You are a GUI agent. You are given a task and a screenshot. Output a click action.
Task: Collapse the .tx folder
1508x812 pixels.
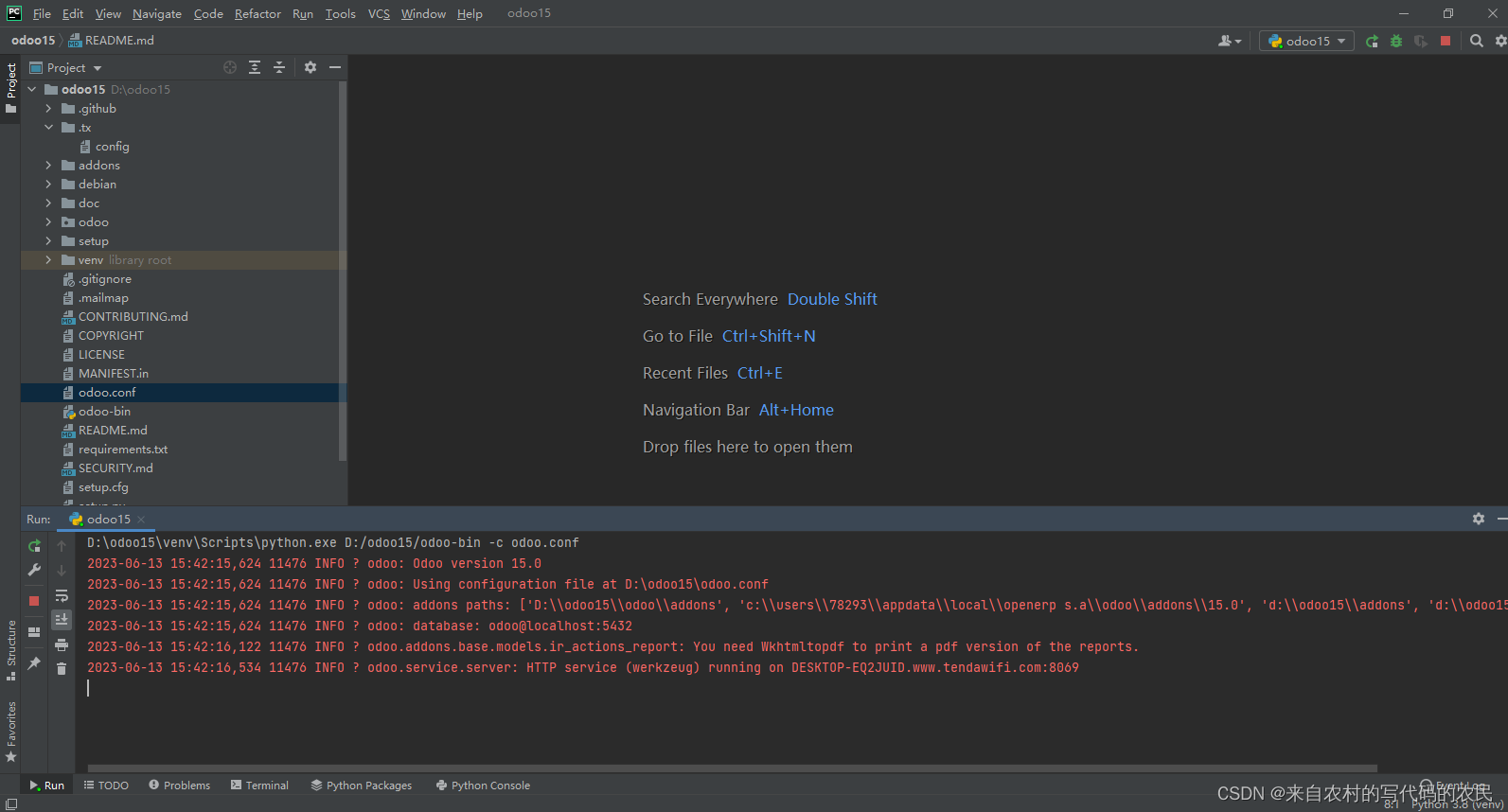click(x=49, y=127)
